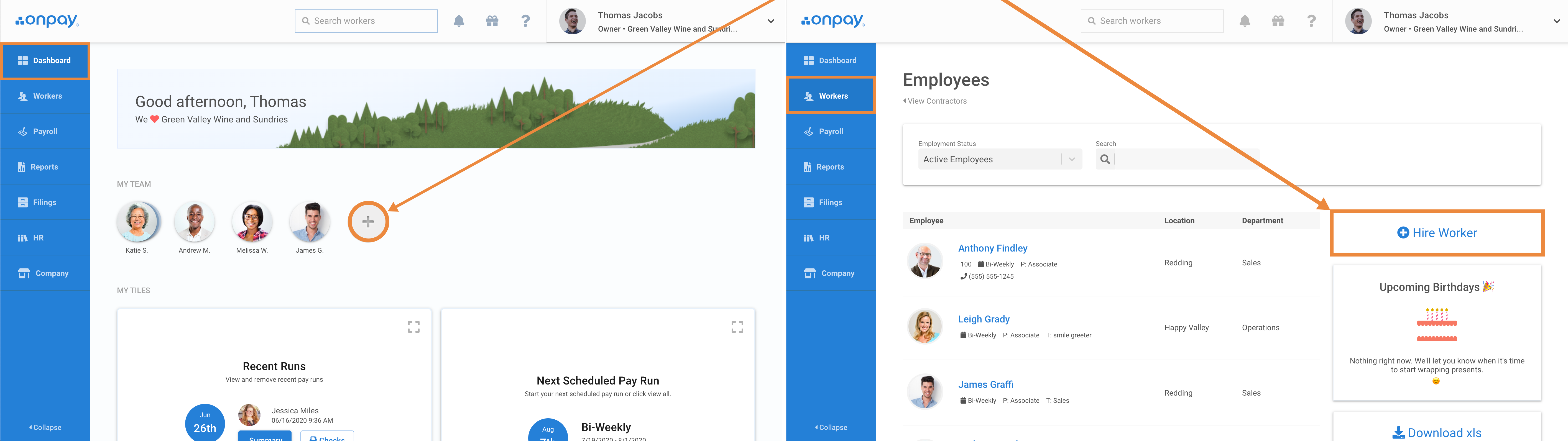Click the gift icon in the right window
Image resolution: width=1568 pixels, height=441 pixels.
(1278, 21)
